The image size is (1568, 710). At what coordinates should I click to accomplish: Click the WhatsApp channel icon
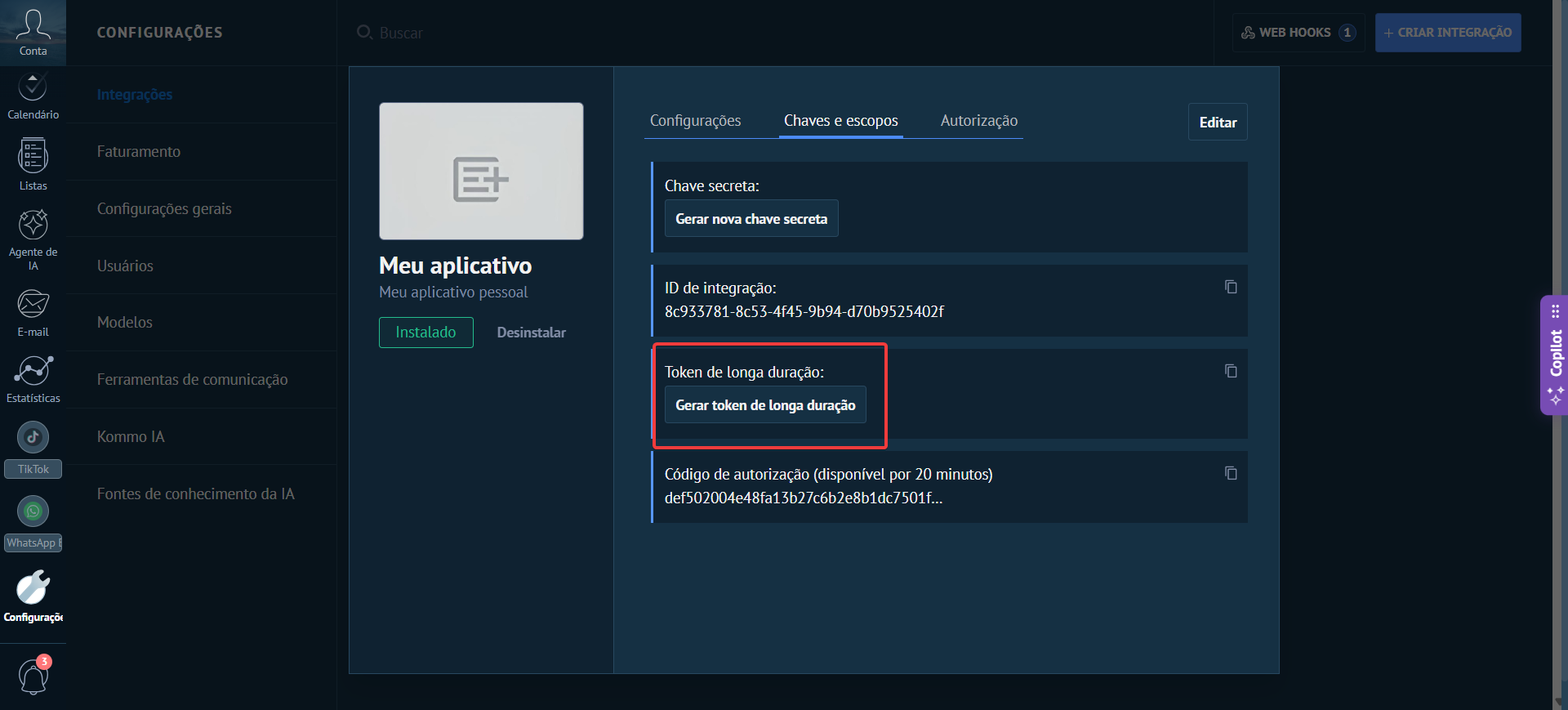33,512
